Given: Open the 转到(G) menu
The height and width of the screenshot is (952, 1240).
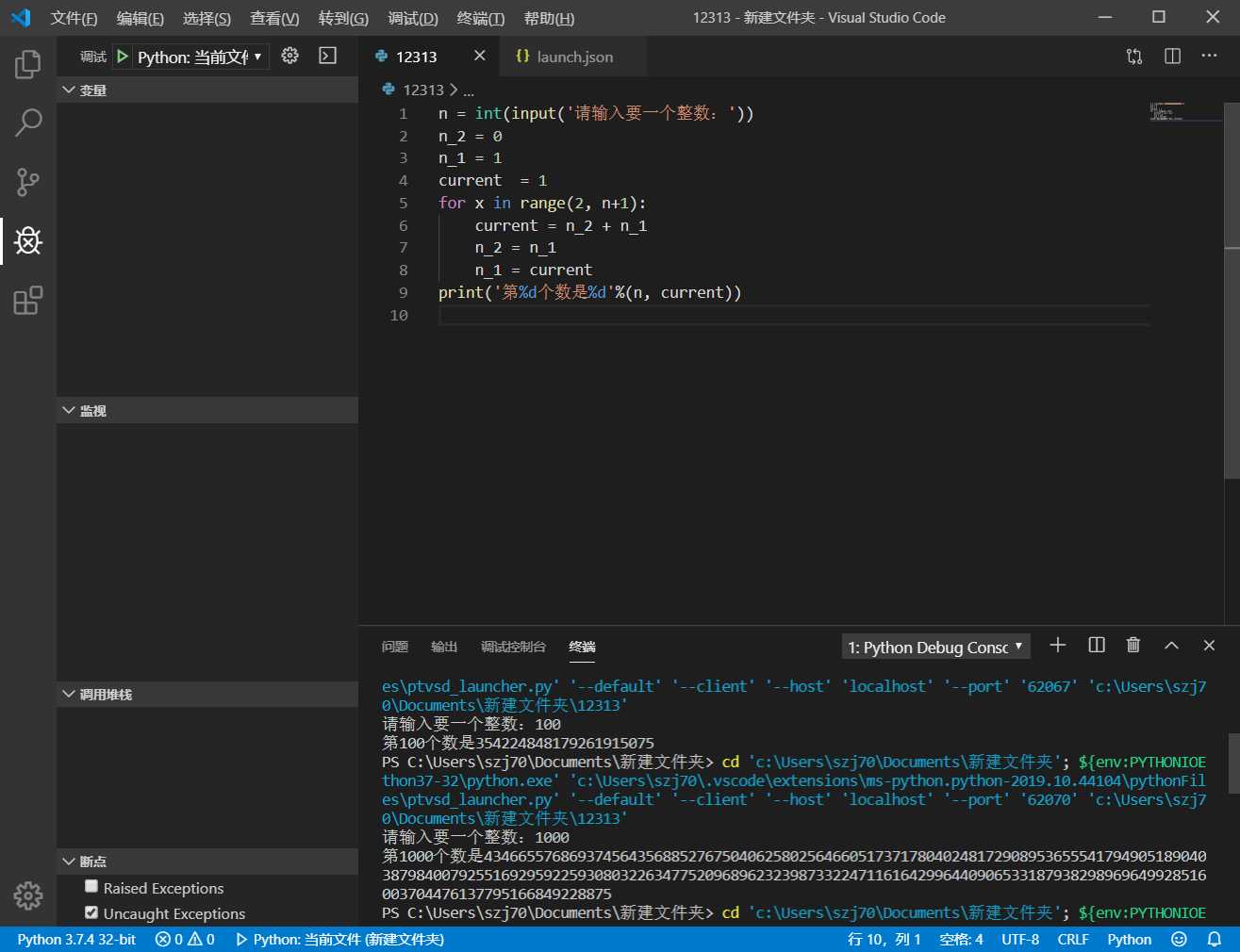Looking at the screenshot, I should tap(343, 18).
